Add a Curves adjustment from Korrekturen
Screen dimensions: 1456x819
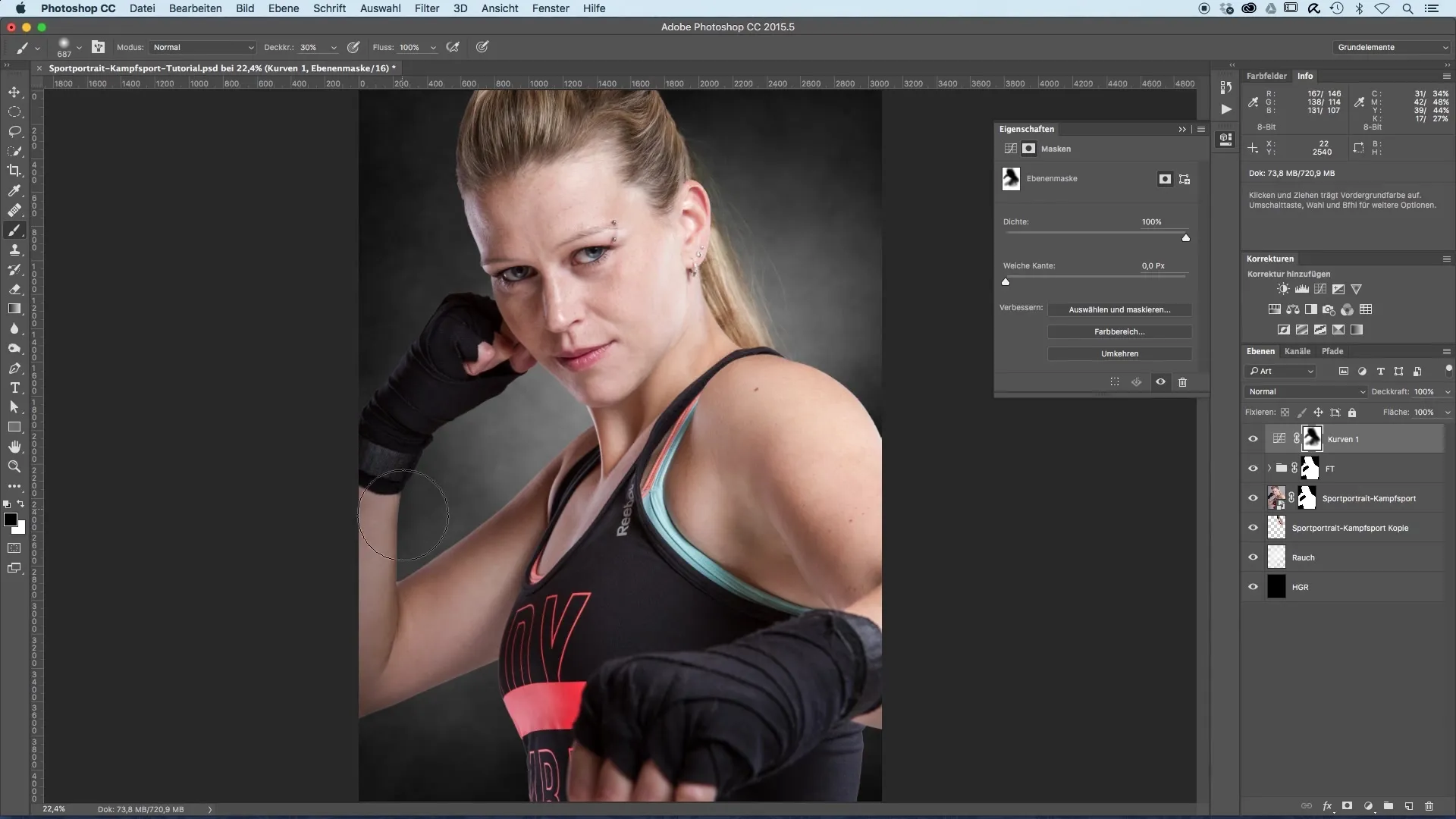pyautogui.click(x=1320, y=289)
